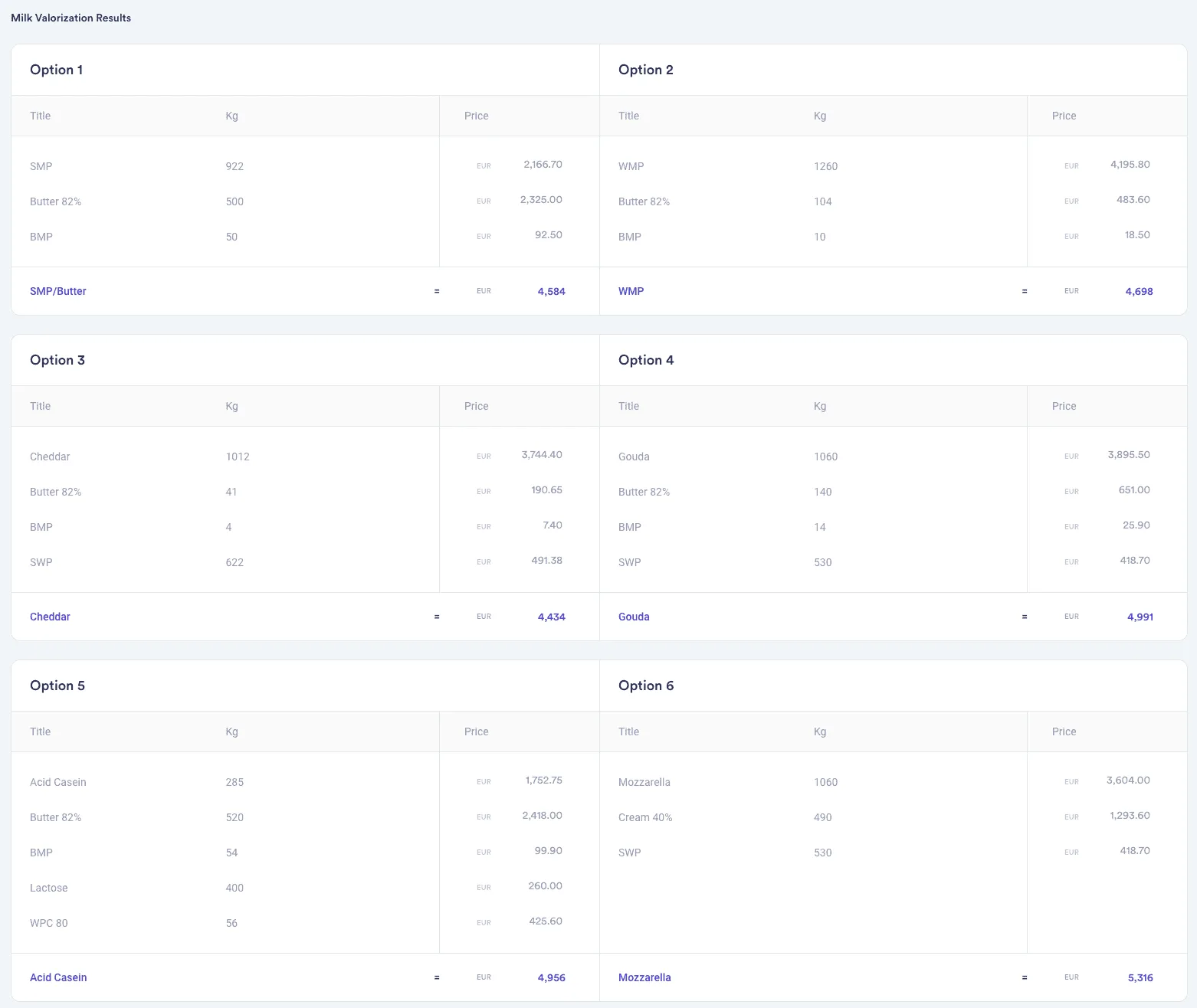Select the Option 4 heading
Screen dimensions: 1197x1008
pos(646,360)
